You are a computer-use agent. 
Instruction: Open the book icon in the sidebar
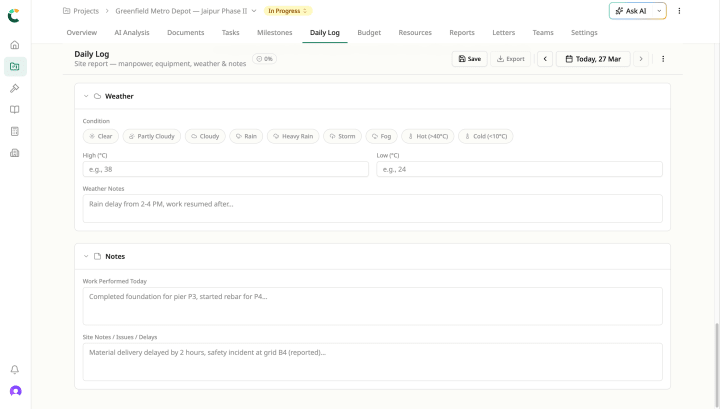(15, 110)
